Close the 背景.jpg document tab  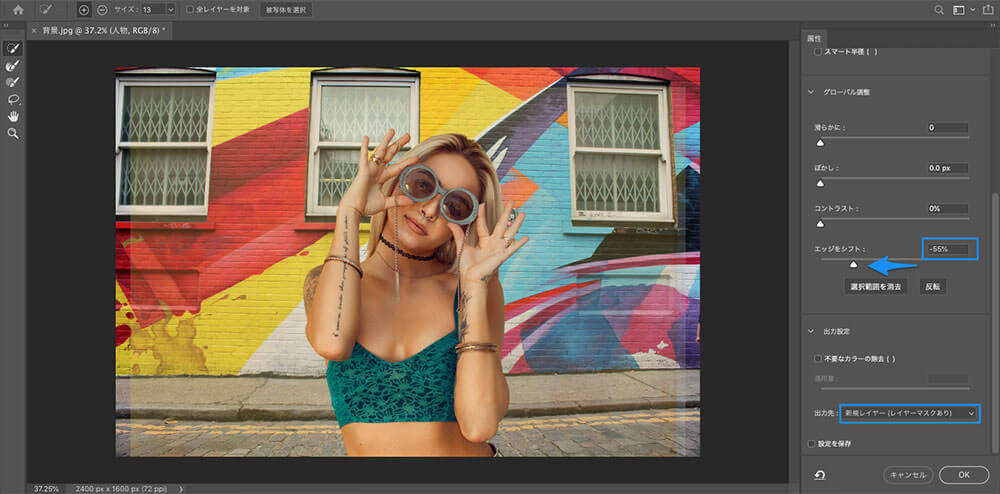click(34, 30)
